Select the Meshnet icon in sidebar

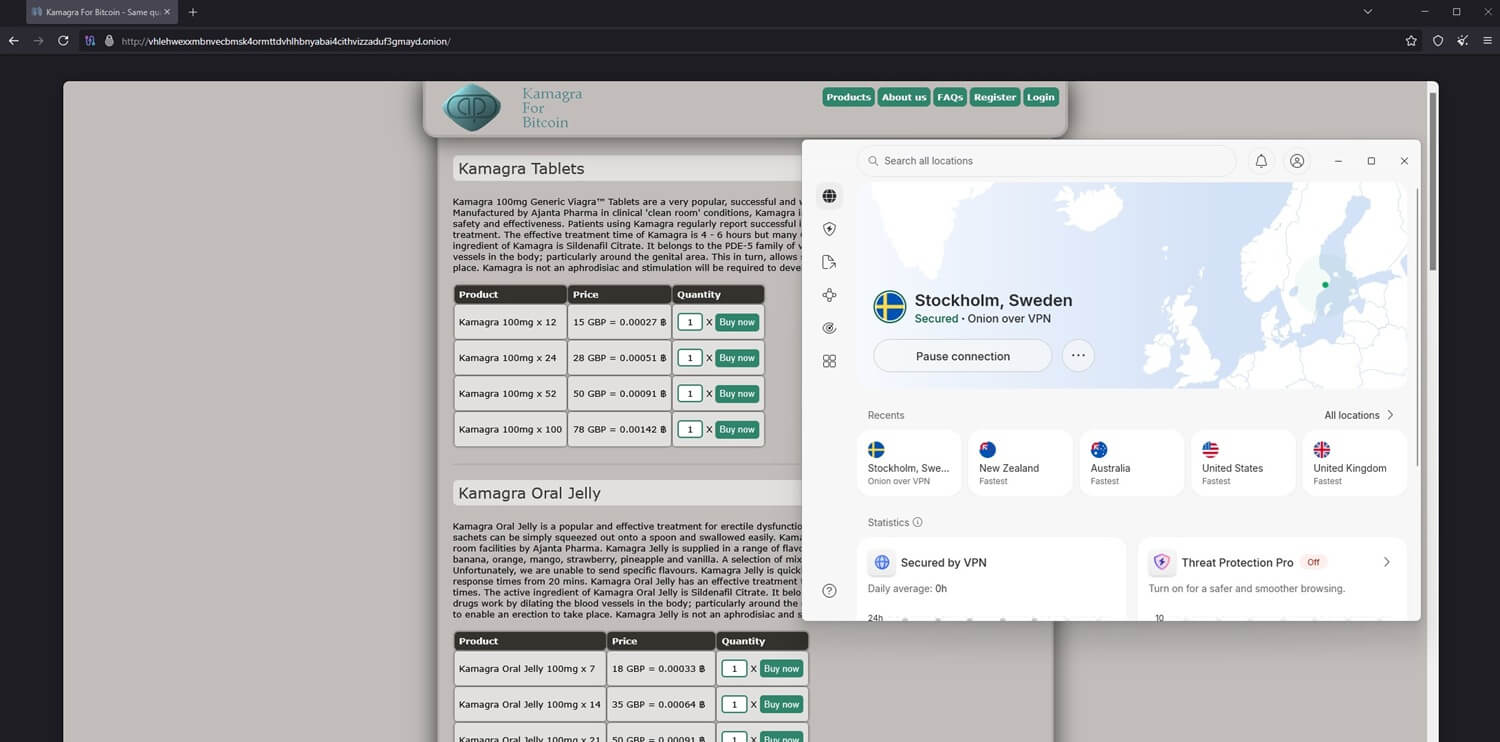pyautogui.click(x=829, y=294)
